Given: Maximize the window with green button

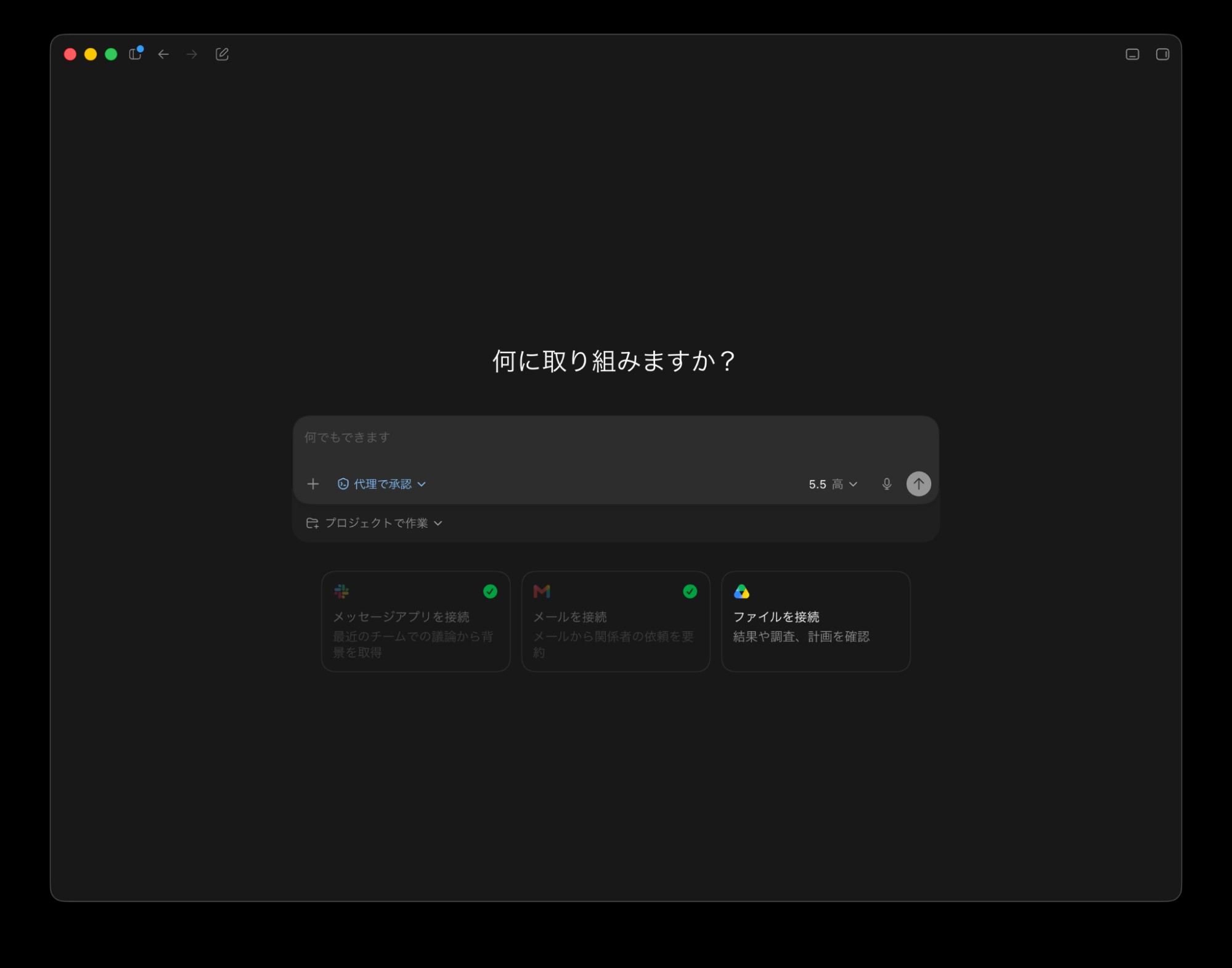Looking at the screenshot, I should point(111,54).
